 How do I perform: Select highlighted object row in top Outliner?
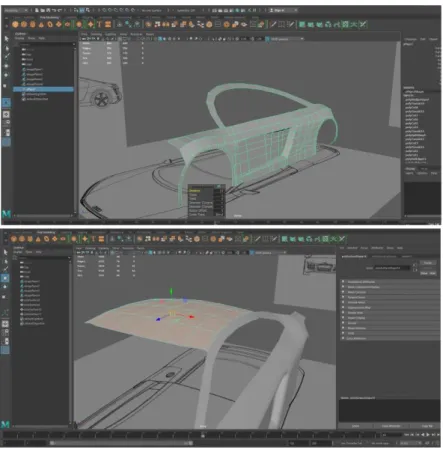click(x=43, y=89)
